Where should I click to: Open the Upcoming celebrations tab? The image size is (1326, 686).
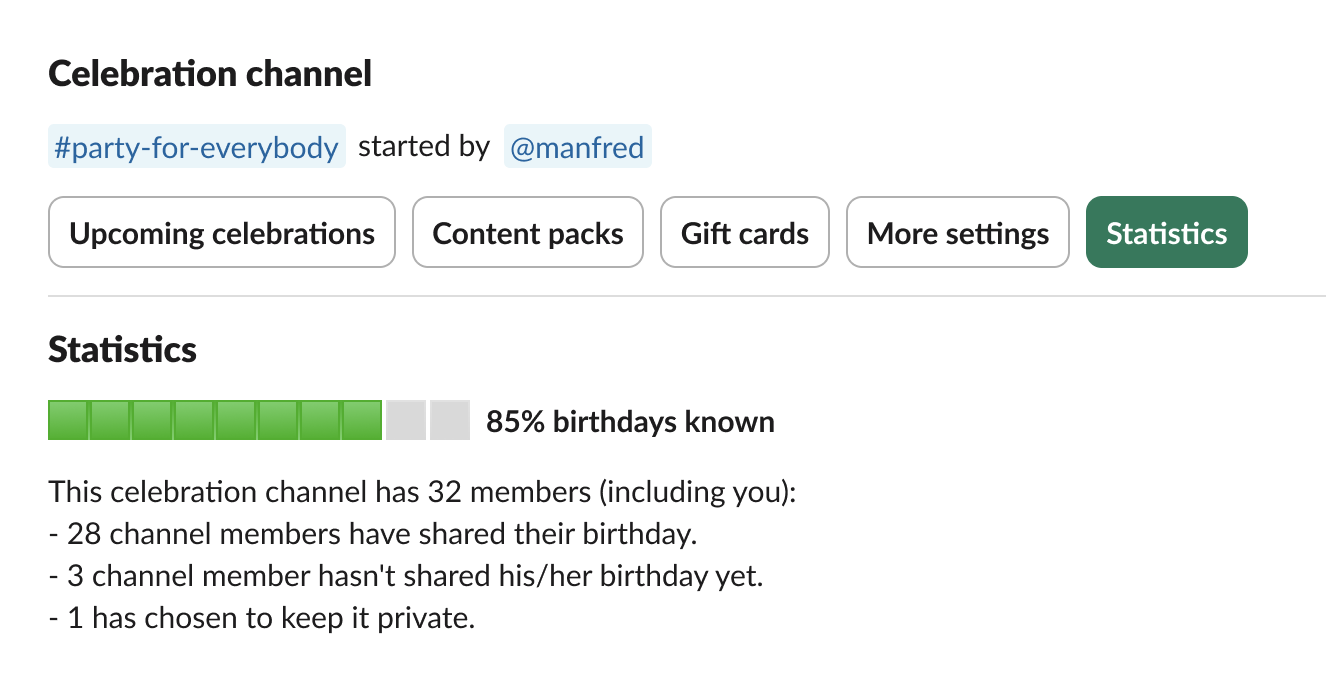221,232
